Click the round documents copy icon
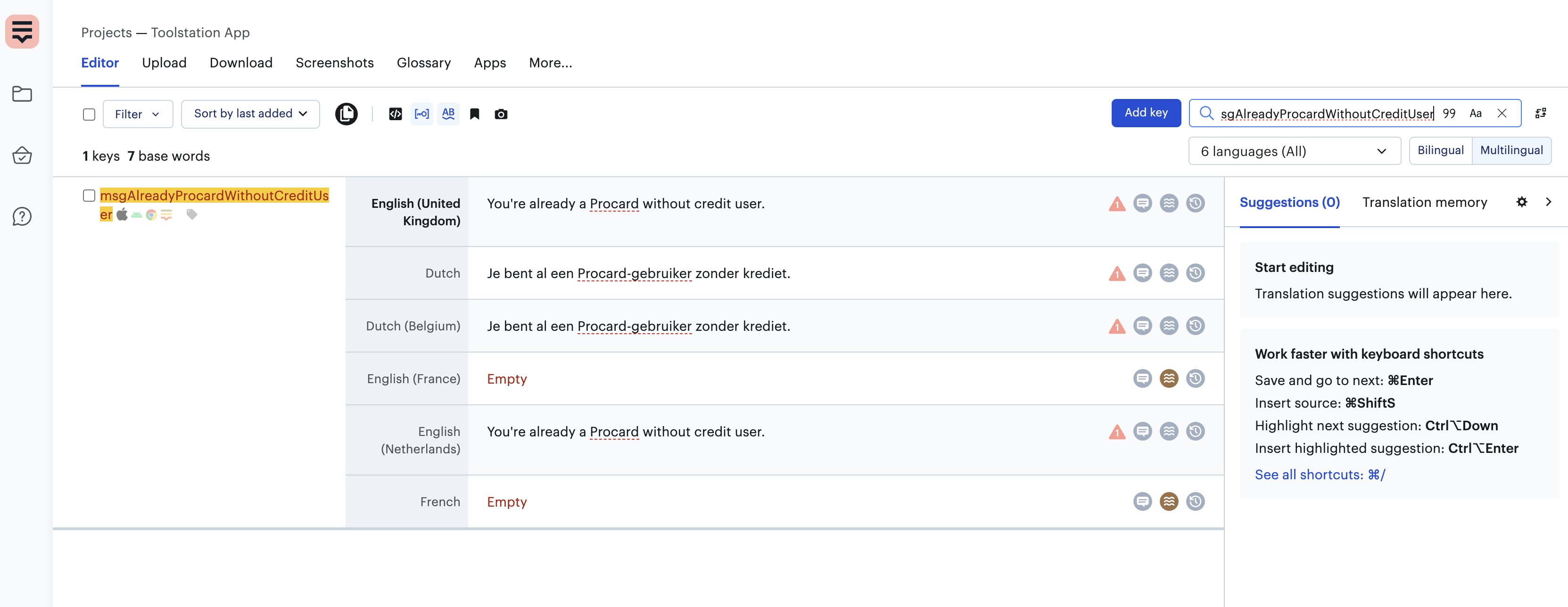1568x607 pixels. pos(347,114)
